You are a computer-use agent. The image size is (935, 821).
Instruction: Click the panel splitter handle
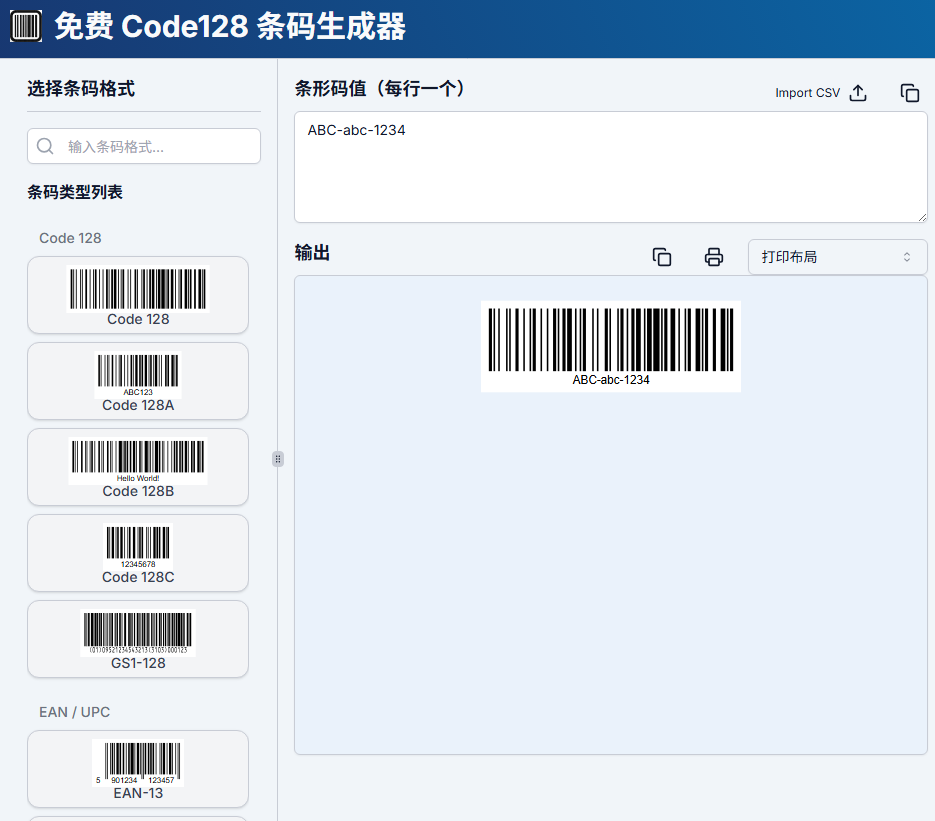pos(278,459)
